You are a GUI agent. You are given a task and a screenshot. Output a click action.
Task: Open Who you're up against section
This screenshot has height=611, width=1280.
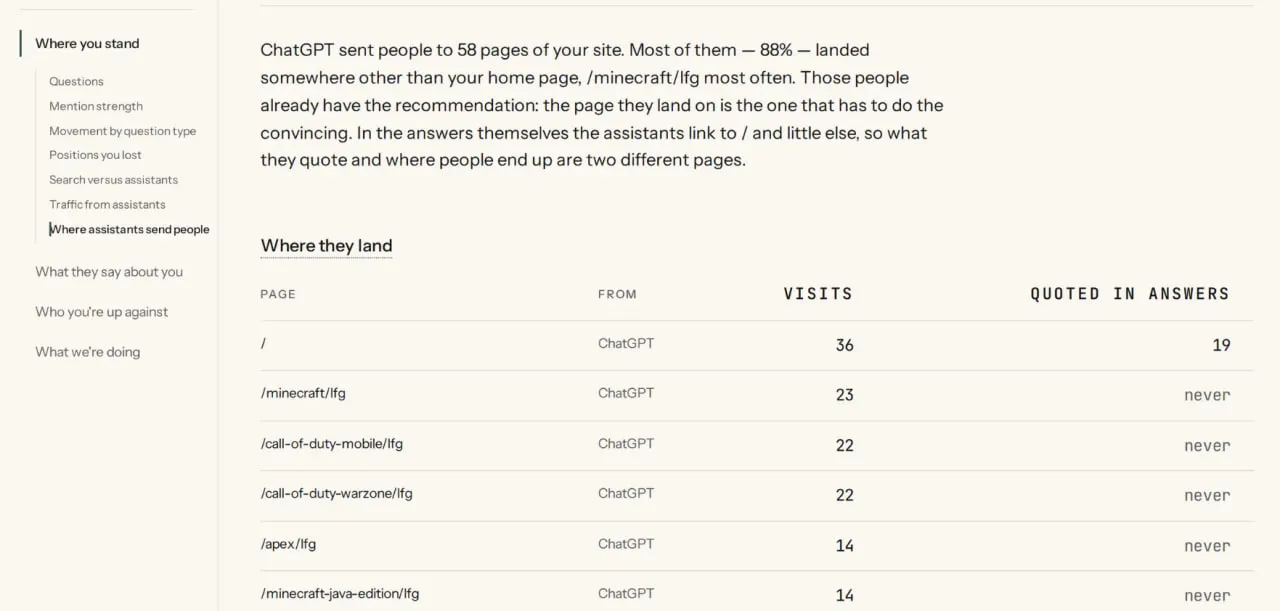click(x=102, y=311)
